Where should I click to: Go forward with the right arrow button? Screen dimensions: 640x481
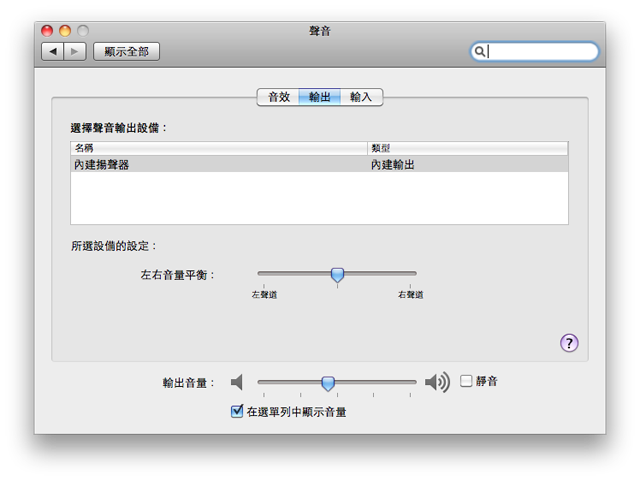[x=75, y=51]
